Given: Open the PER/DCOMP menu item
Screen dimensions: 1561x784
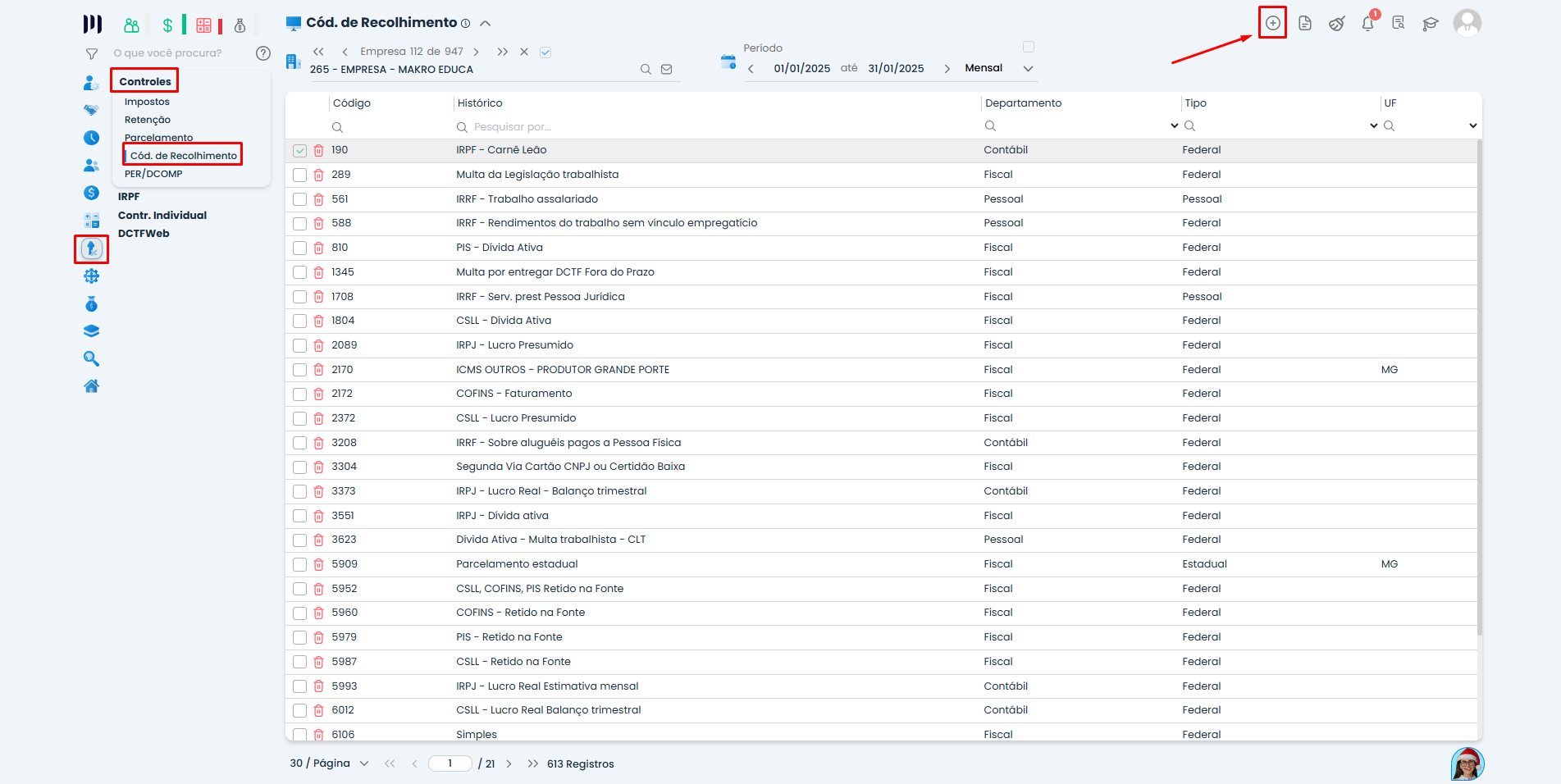Looking at the screenshot, I should 153,174.
